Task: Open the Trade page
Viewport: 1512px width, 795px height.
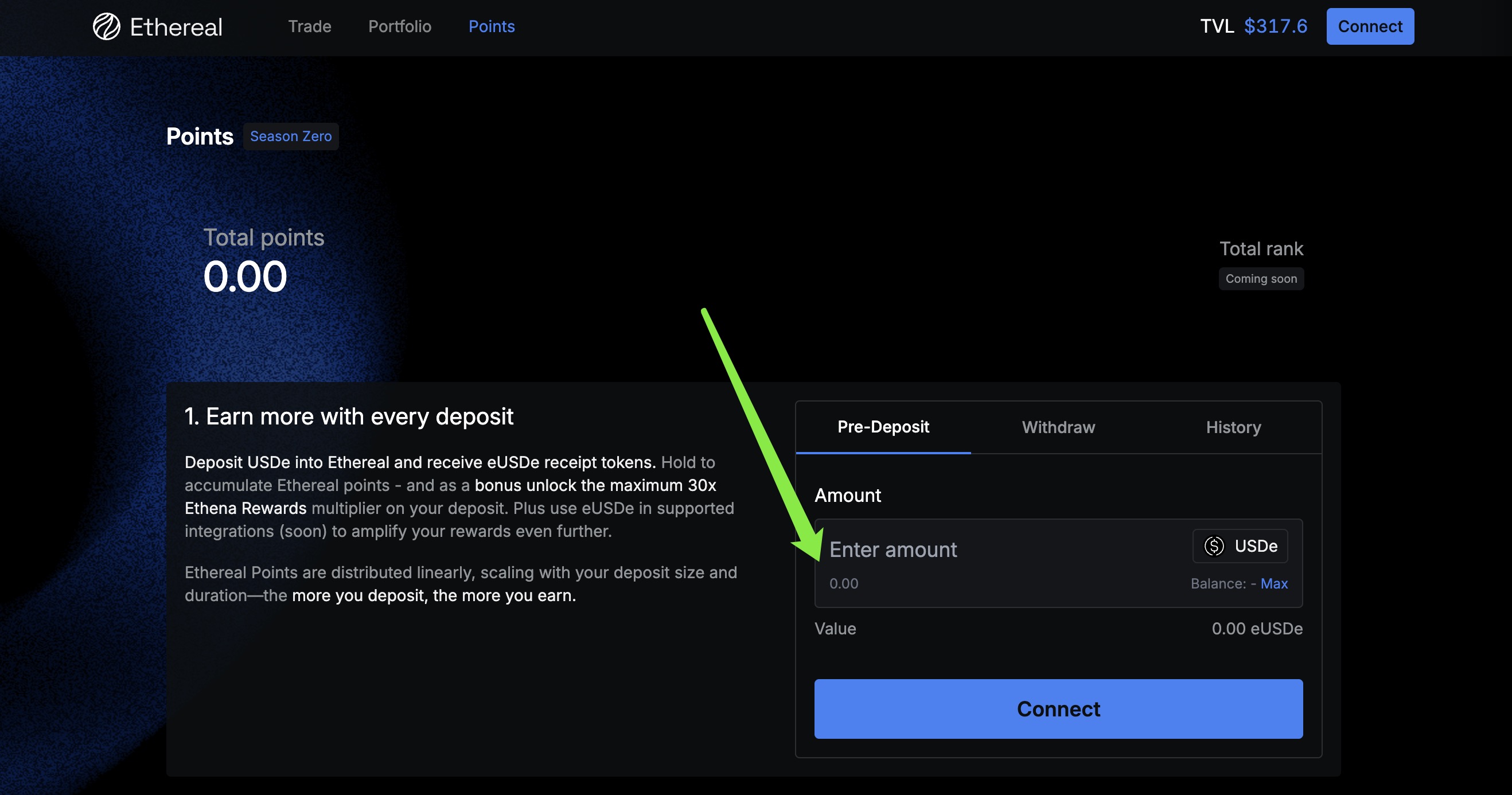Action: 309,26
